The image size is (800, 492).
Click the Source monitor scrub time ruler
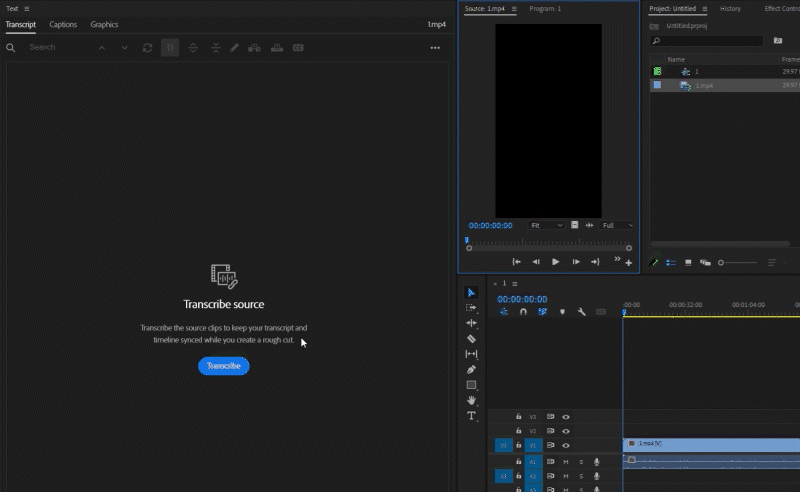(x=548, y=240)
